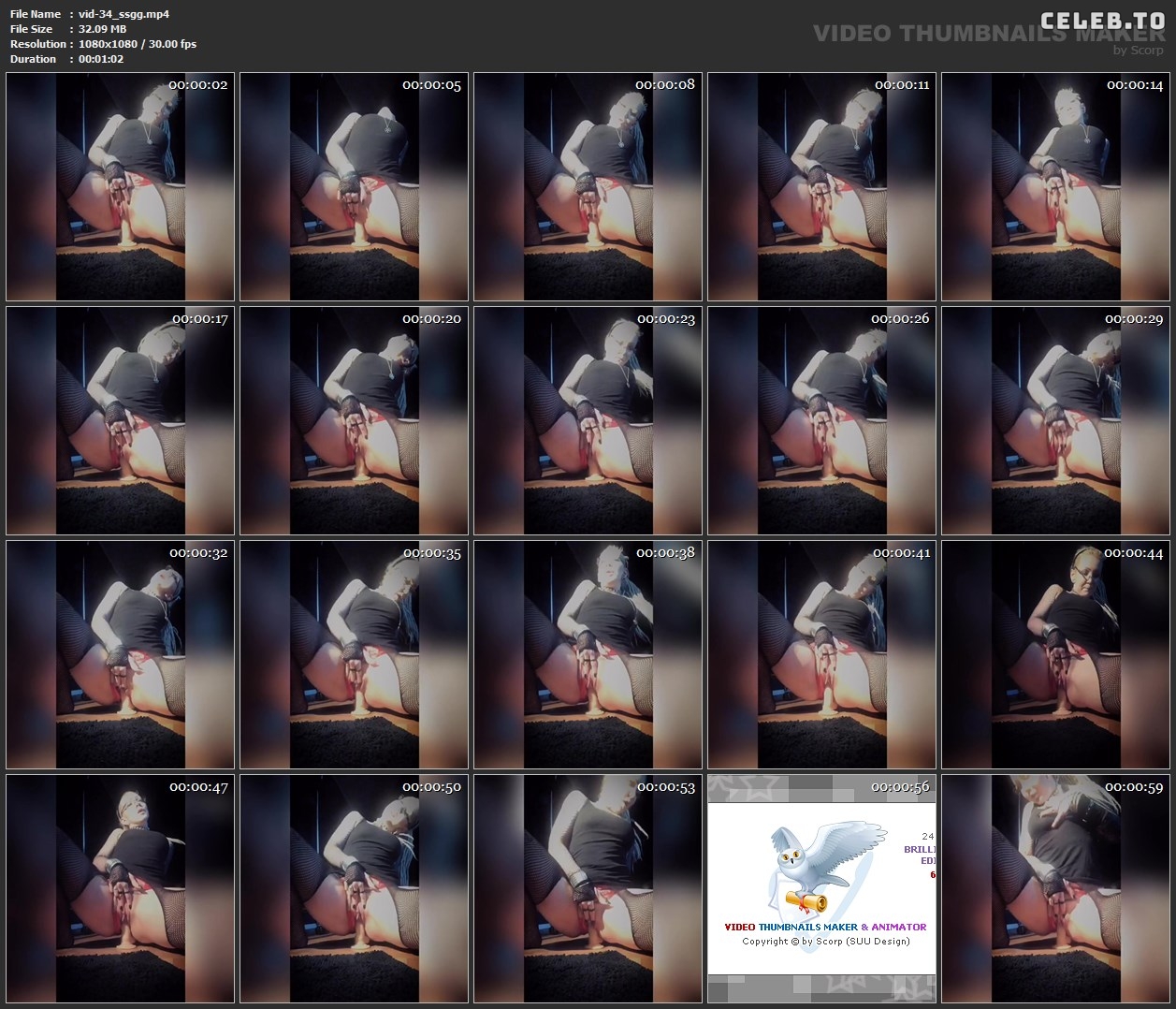Open the thumbnail marked 00:00:08

click(588, 187)
